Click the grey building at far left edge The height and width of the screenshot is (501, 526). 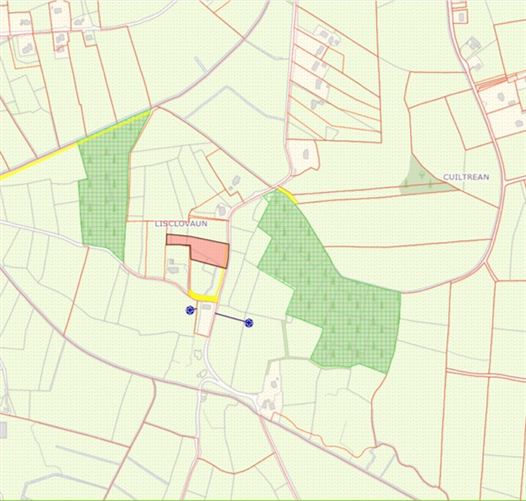[3, 430]
